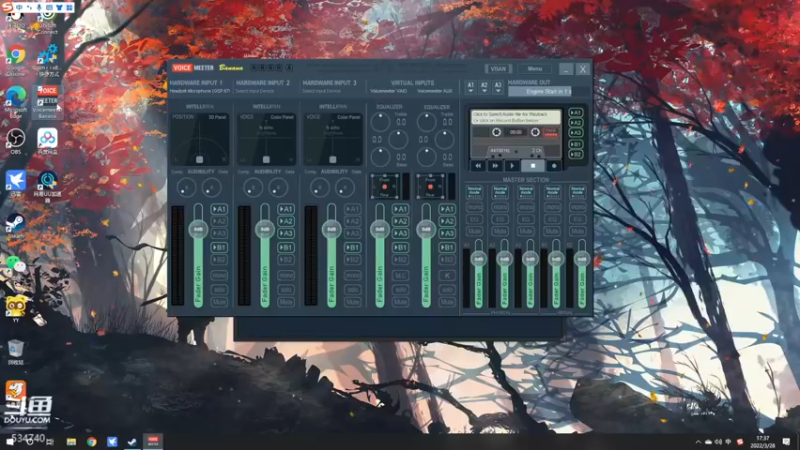
Task: Click cassette display to select audio file
Action: pos(515,117)
